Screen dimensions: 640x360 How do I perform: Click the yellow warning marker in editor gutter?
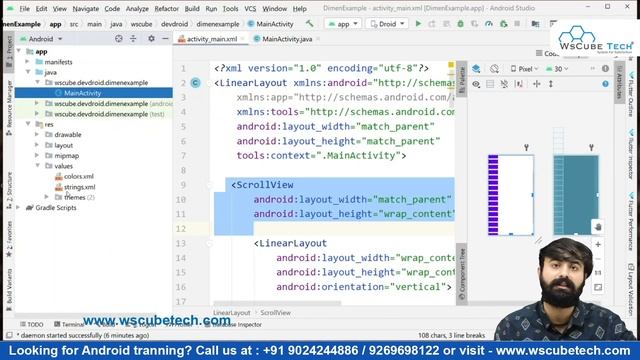point(451,65)
